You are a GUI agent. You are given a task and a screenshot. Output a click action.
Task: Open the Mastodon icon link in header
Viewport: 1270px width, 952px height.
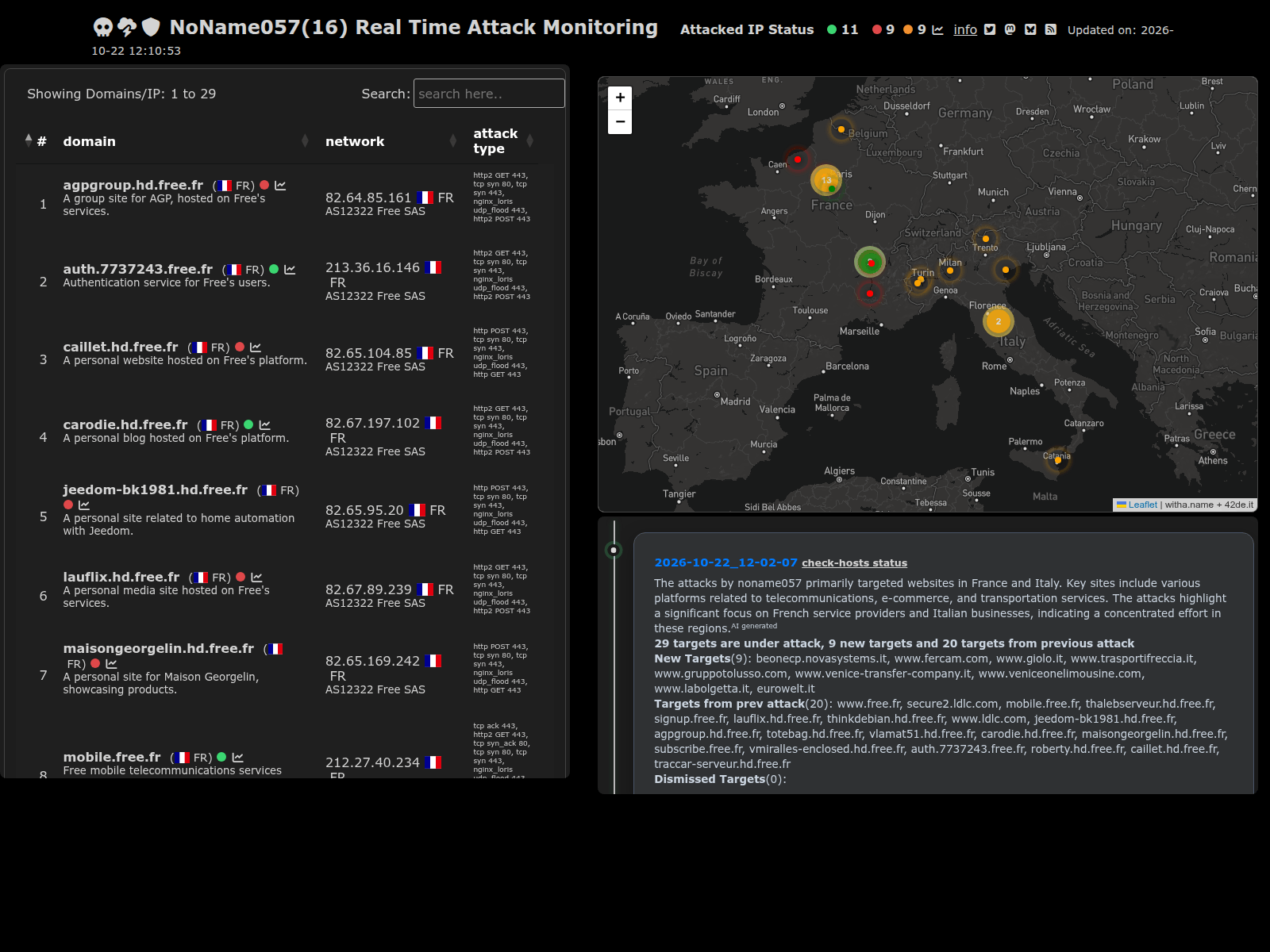(1010, 29)
